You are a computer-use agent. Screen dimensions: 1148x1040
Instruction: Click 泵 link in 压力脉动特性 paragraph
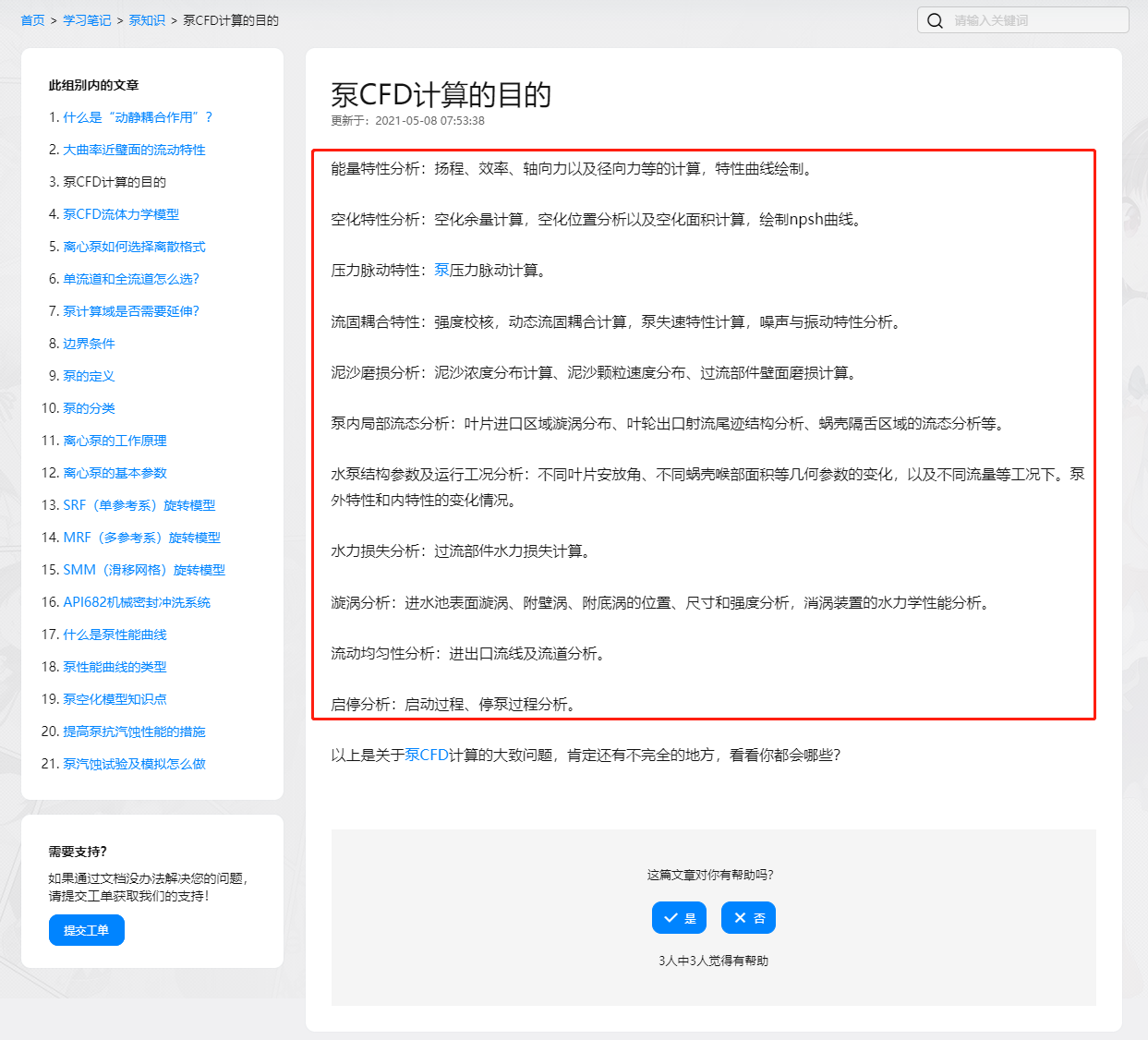441,271
